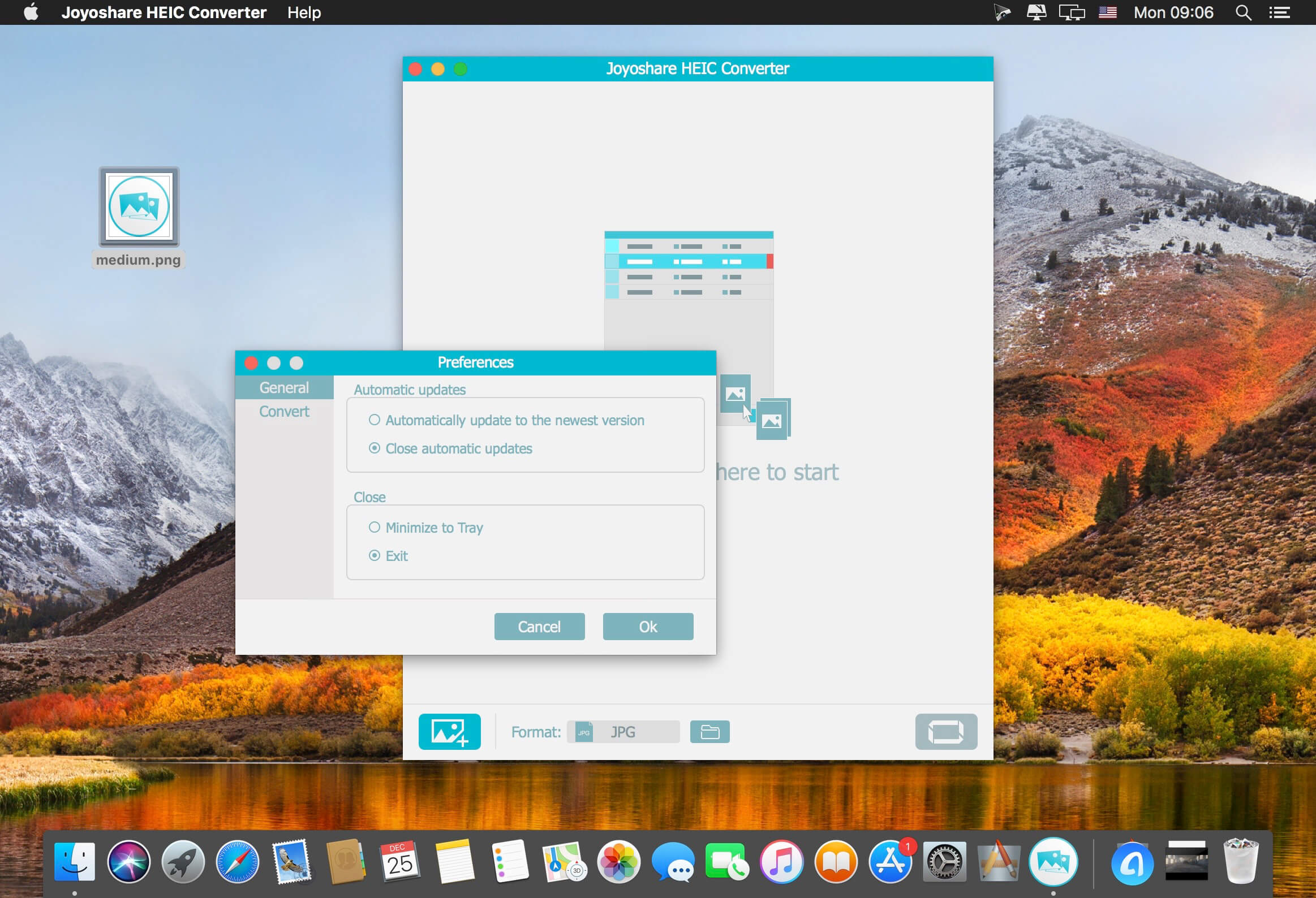Click the convert/export action icon

(x=945, y=731)
